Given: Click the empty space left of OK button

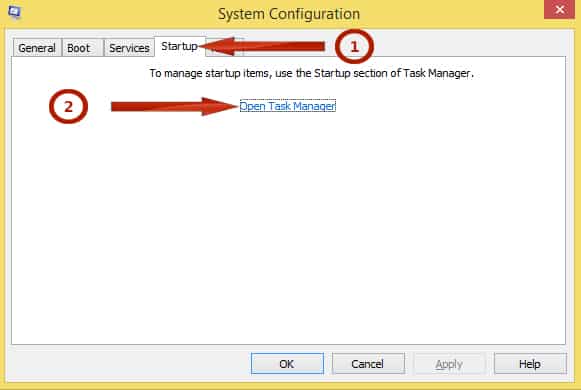Looking at the screenshot, I should click(130, 364).
